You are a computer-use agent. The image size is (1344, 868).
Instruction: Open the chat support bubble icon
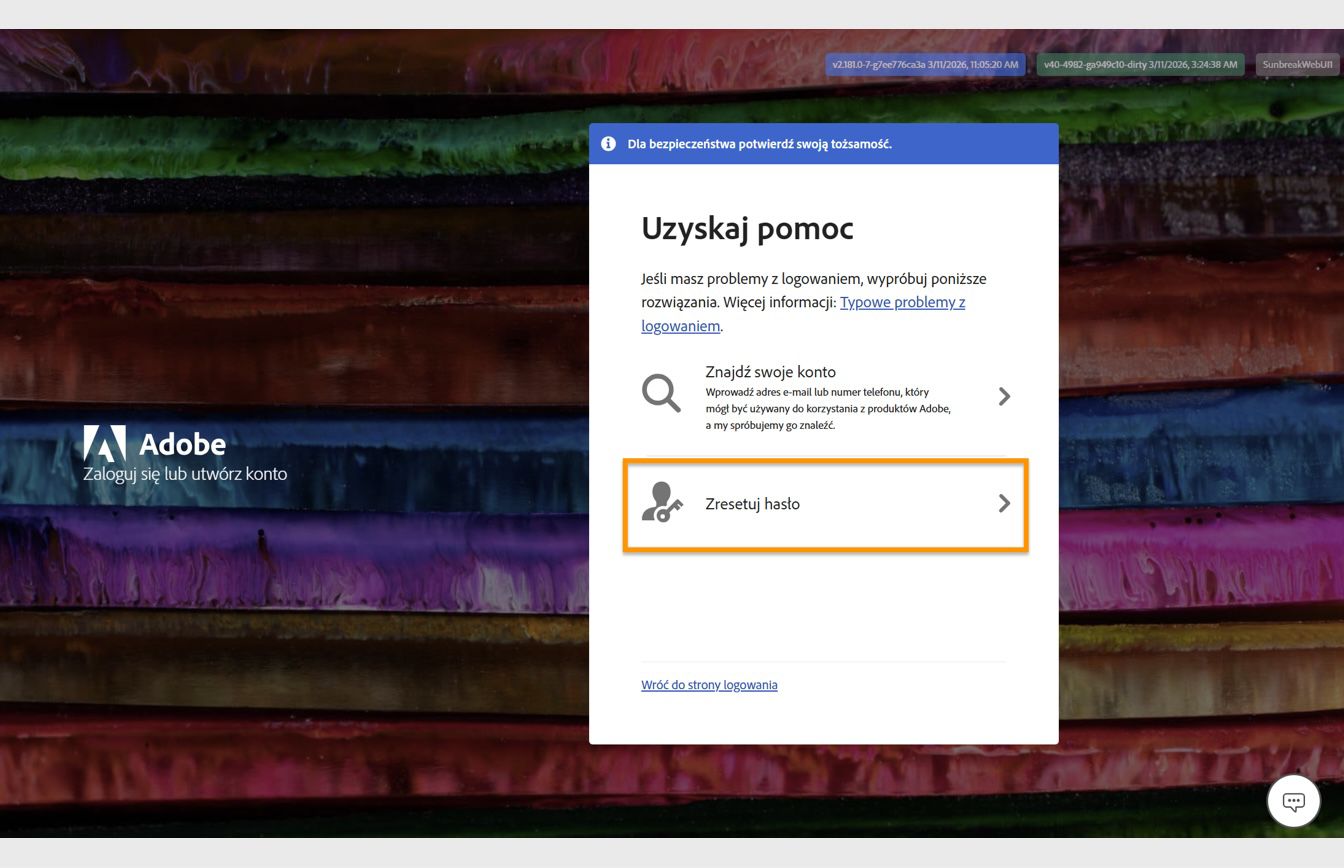[x=1294, y=801]
